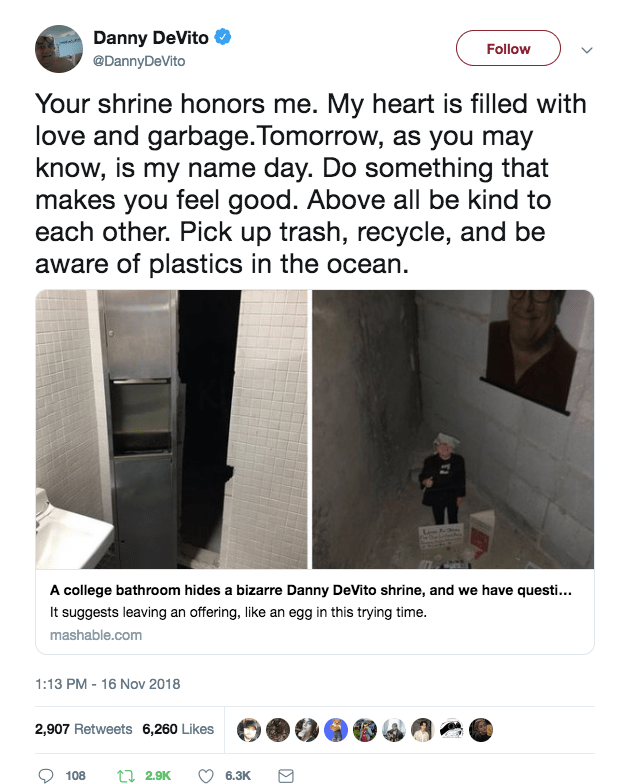Click the blue-background liker avatar

point(336,730)
